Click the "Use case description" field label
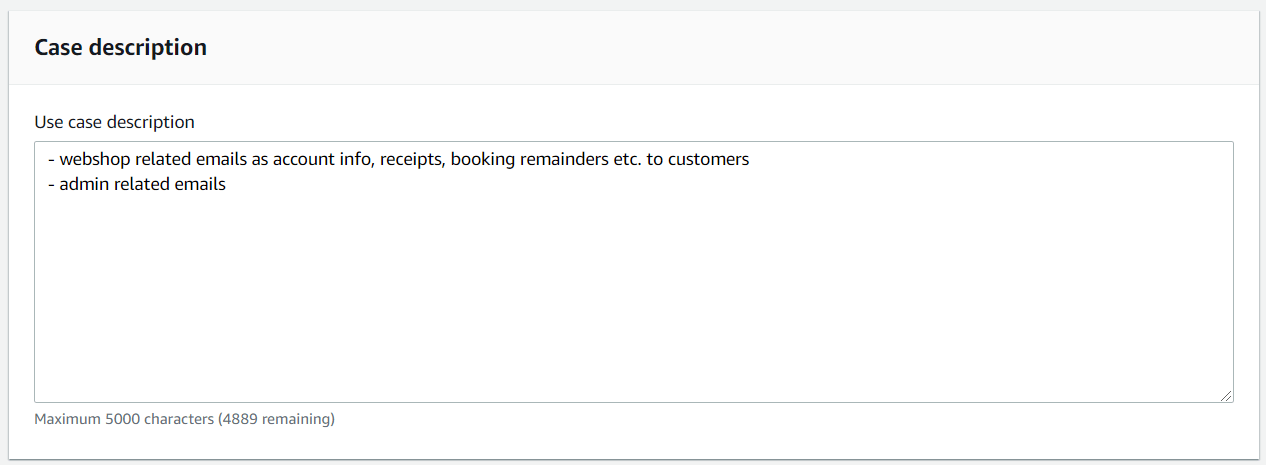The width and height of the screenshot is (1266, 465). tap(114, 122)
